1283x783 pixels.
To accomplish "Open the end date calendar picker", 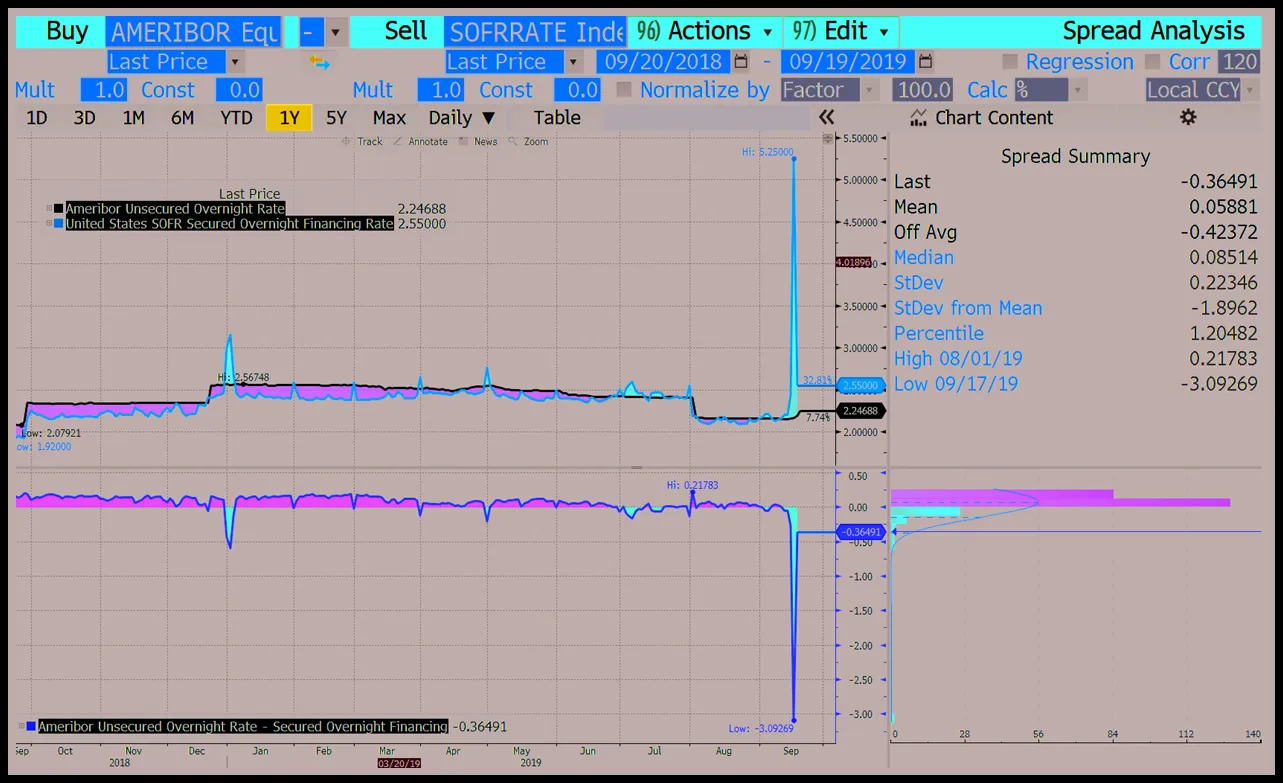I will point(925,62).
